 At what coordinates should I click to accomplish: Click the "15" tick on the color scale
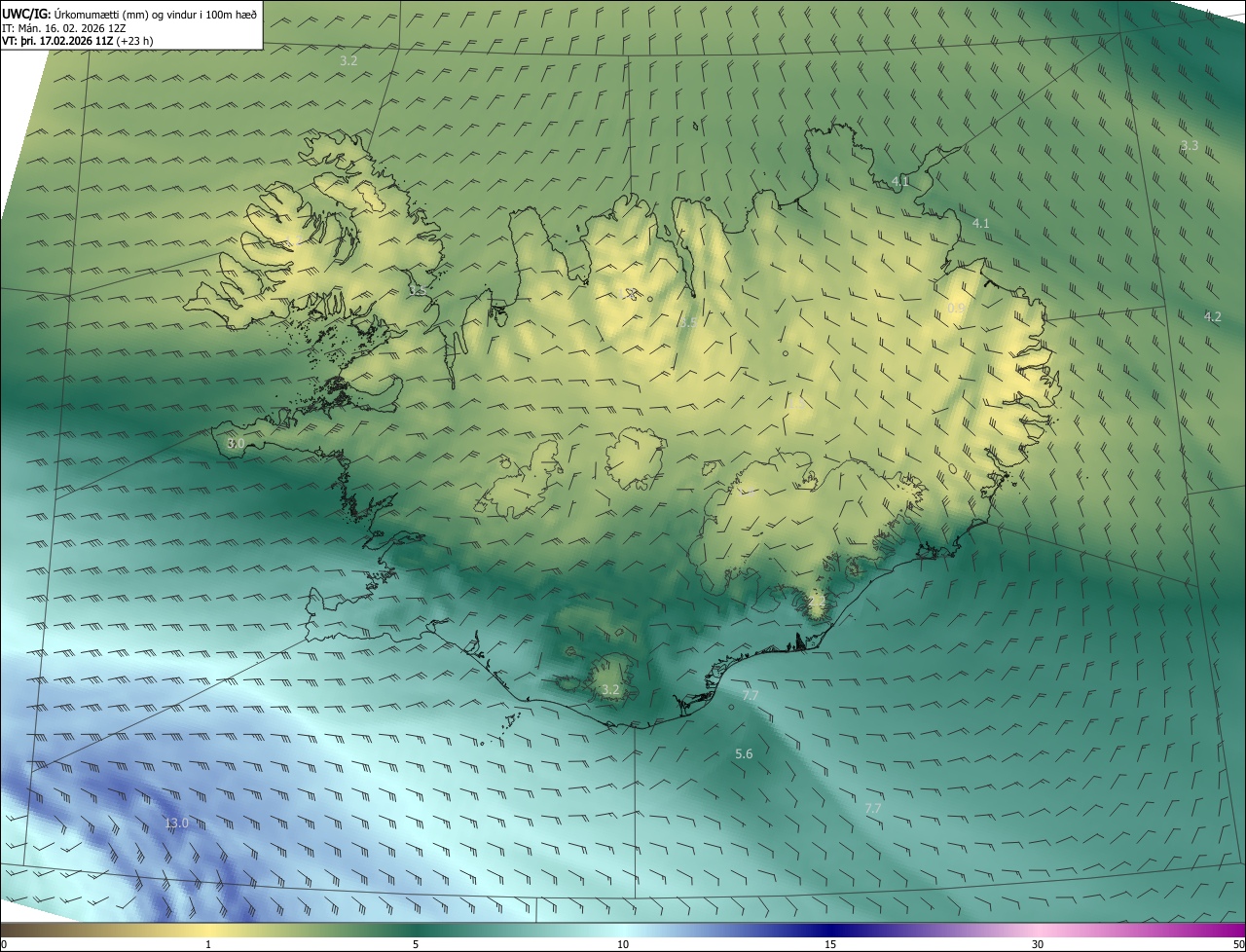830,944
